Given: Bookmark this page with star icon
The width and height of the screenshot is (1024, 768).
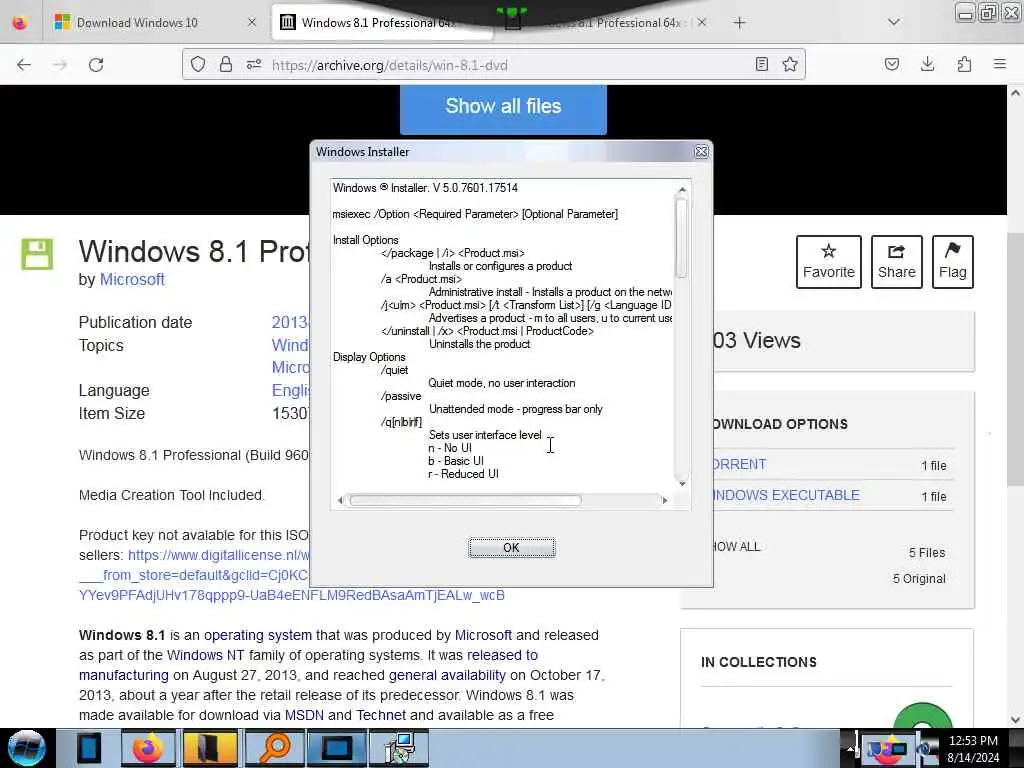Looking at the screenshot, I should (790, 64).
